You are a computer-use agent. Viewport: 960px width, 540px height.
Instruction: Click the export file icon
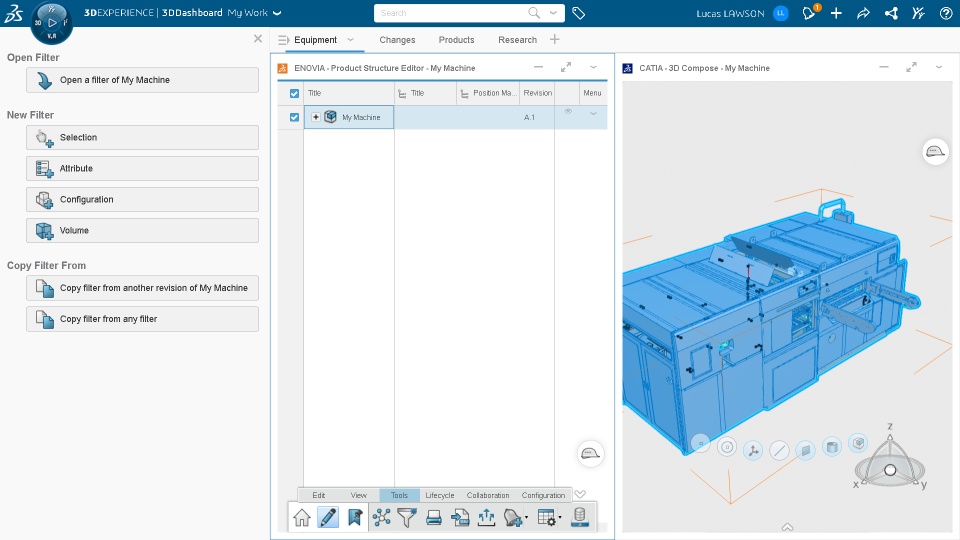click(x=460, y=518)
